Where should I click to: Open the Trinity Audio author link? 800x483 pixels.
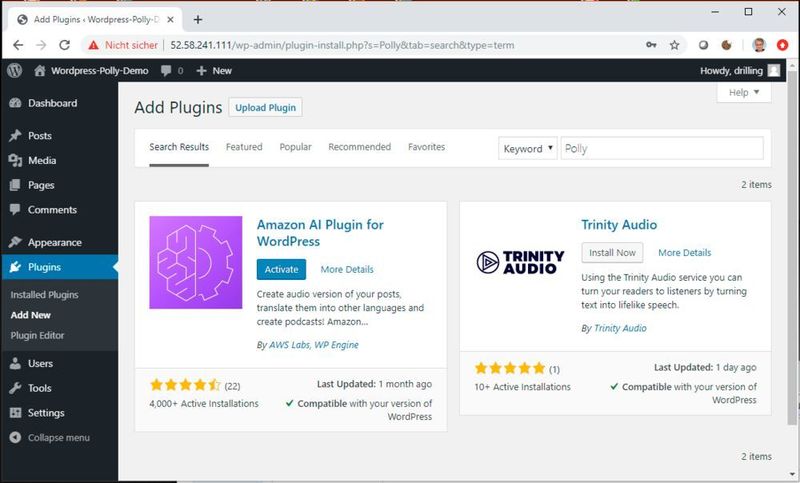(x=620, y=328)
